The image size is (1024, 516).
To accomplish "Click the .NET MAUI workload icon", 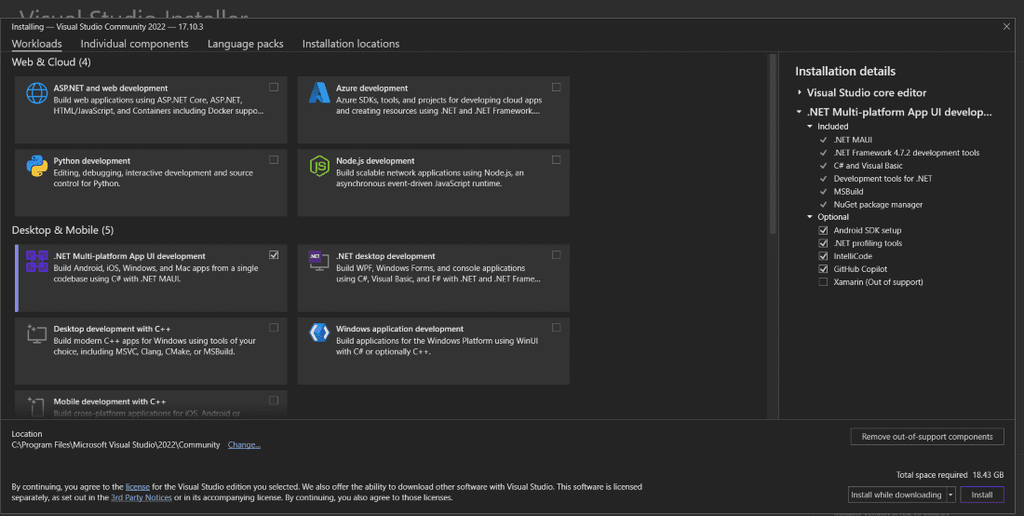I will 37,261.
